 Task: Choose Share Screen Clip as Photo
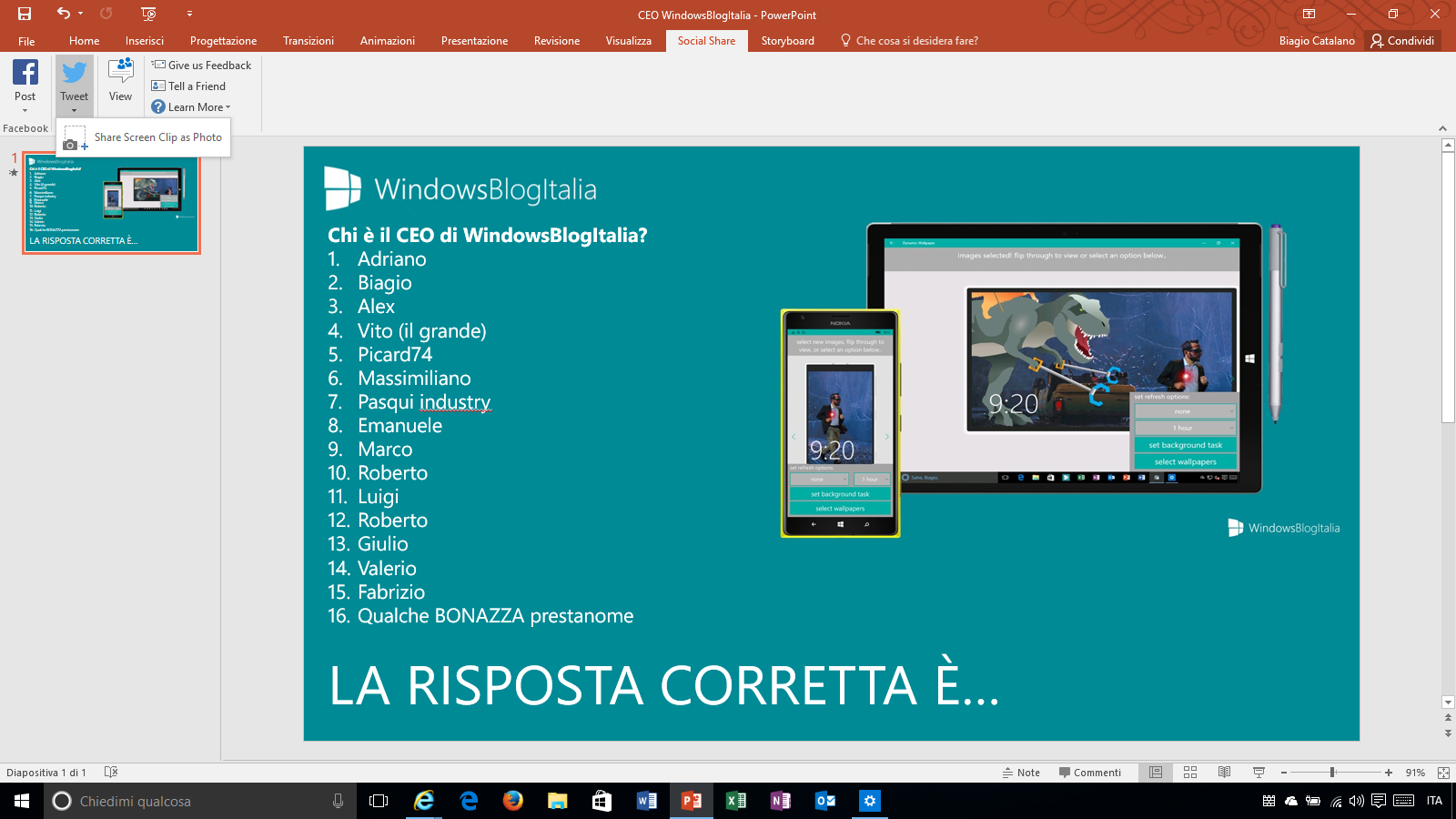click(143, 137)
